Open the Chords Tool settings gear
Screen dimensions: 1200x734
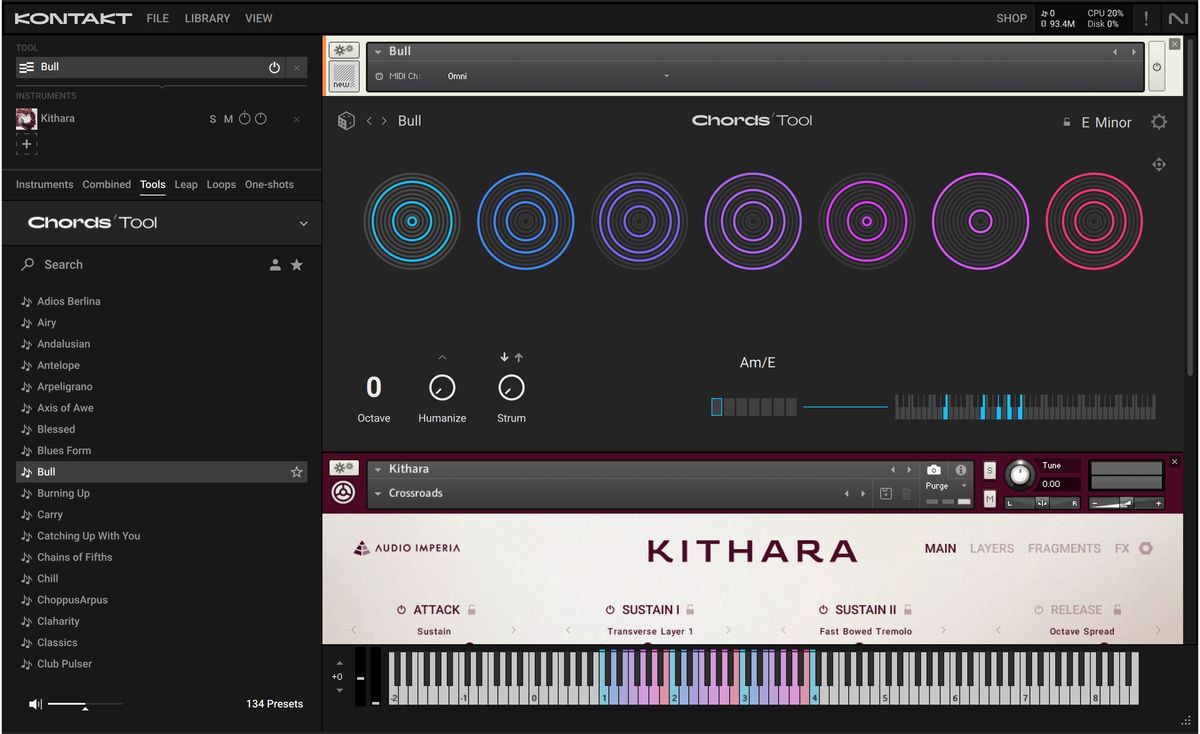pos(1158,121)
